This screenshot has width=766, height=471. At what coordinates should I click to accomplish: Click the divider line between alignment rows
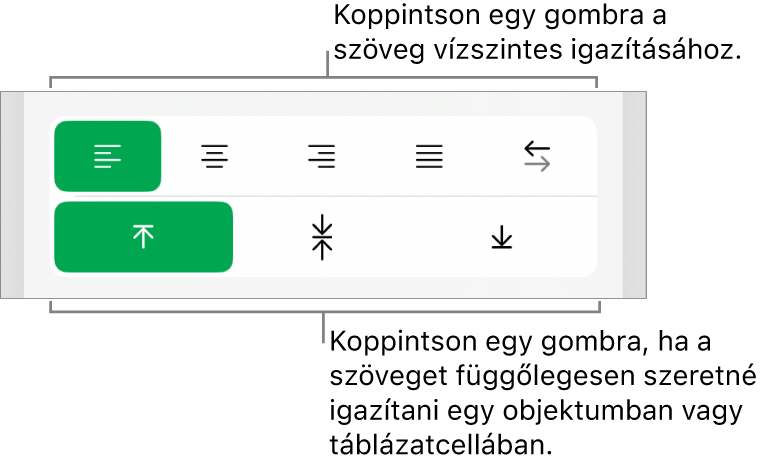tap(322, 196)
